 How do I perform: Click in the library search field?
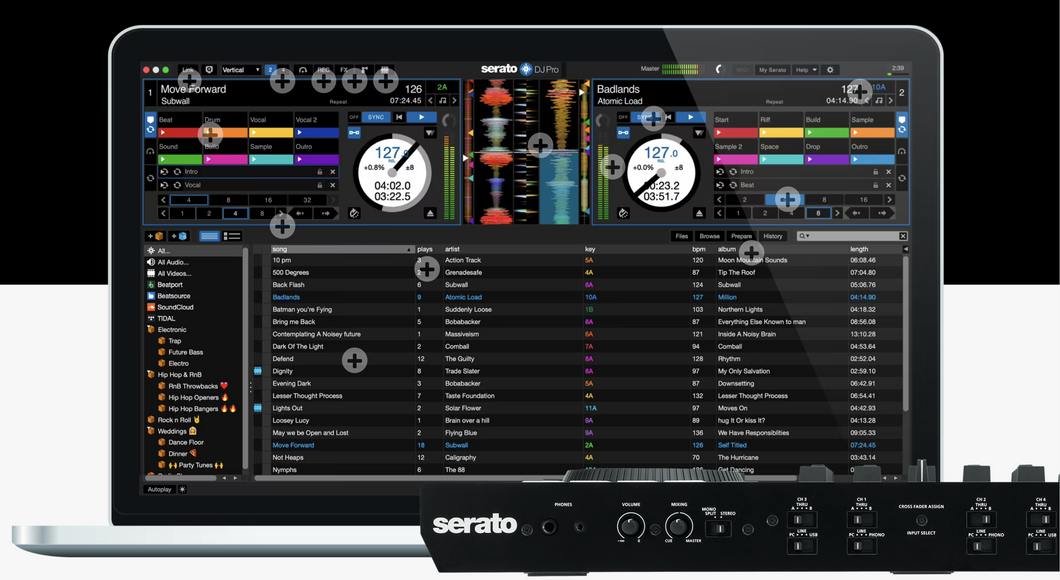point(852,236)
